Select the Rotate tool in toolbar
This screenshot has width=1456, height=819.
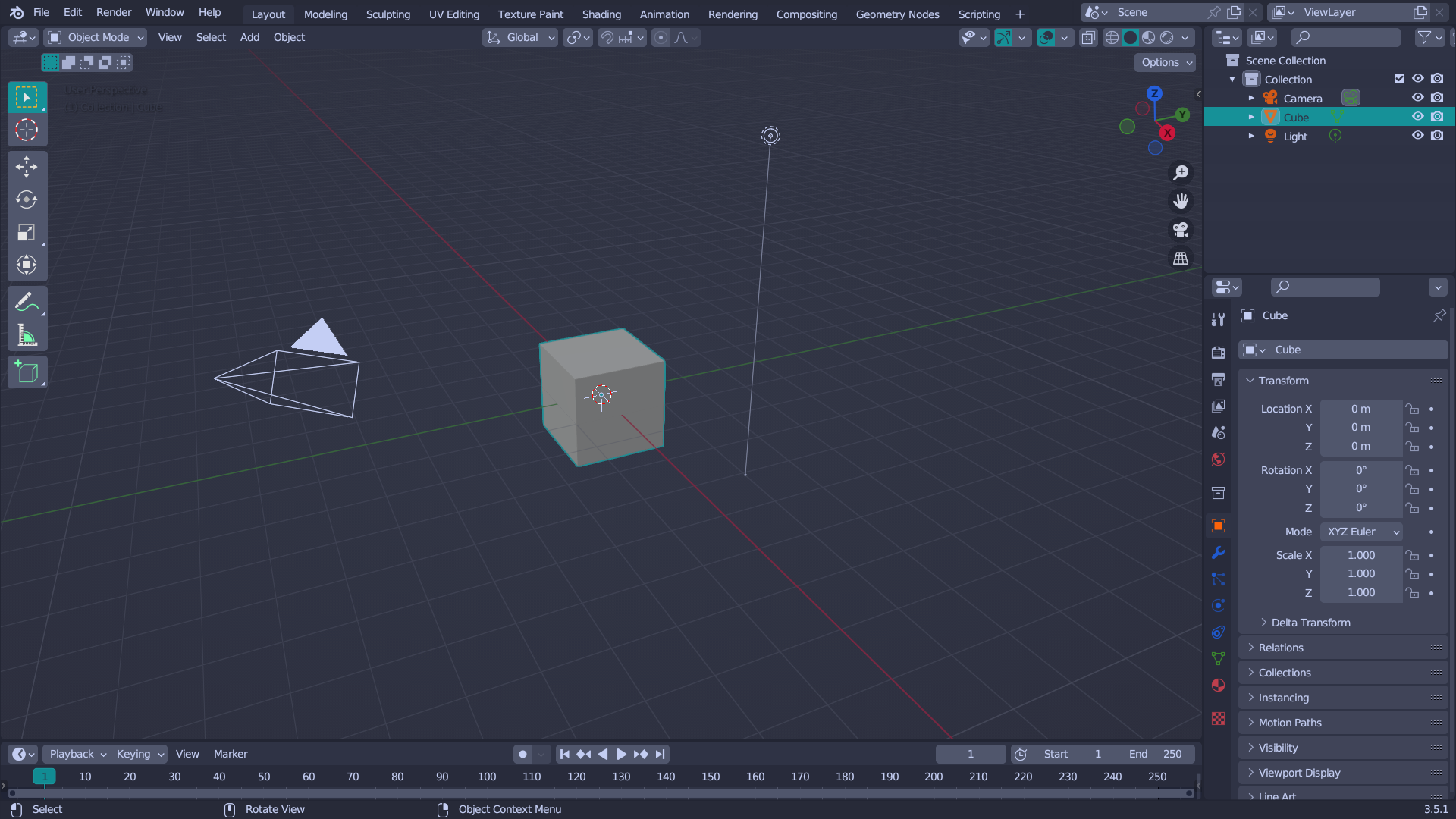tap(27, 199)
